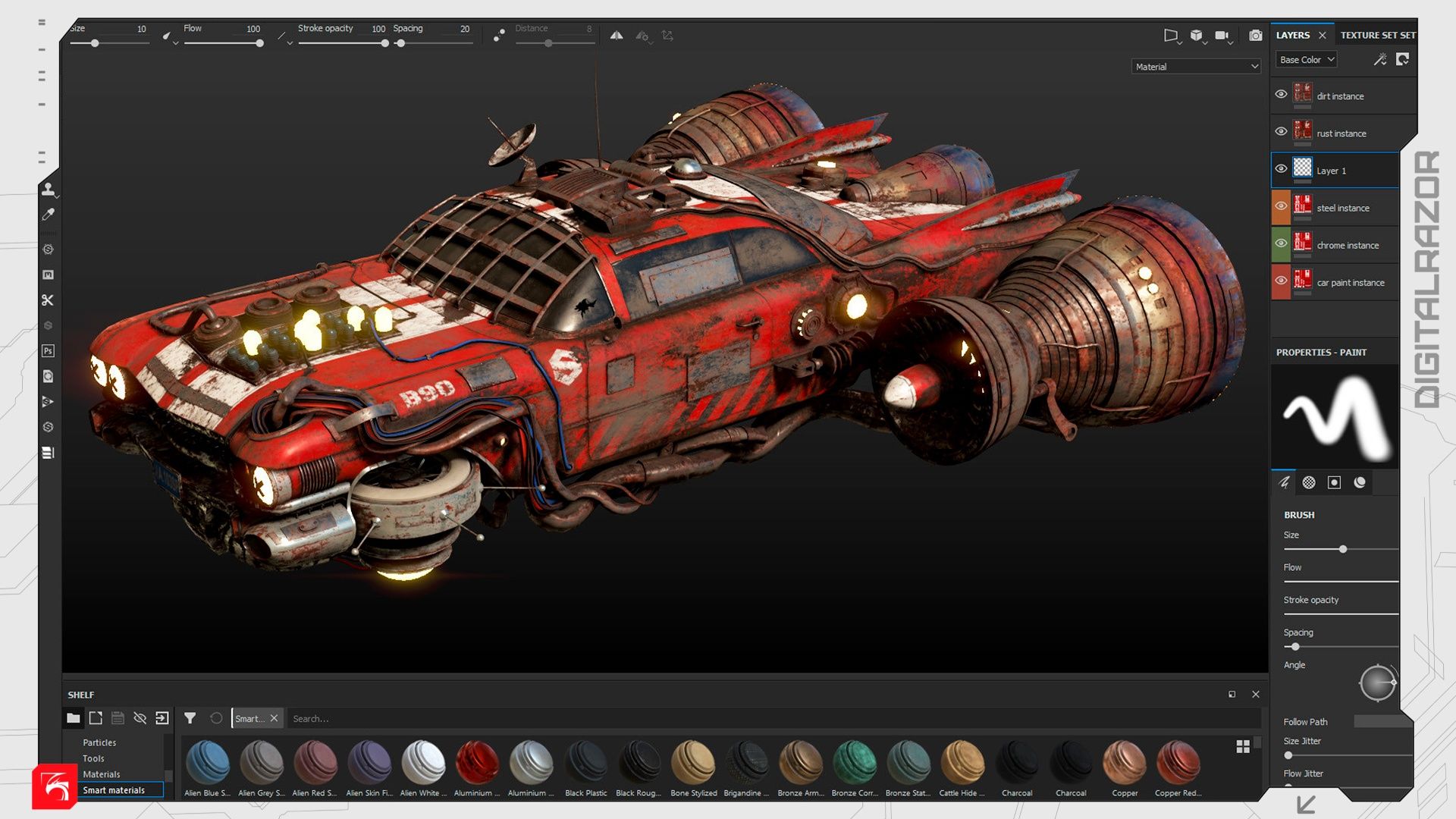The width and height of the screenshot is (1456, 819).
Task: Expand the Material view mode dropdown
Action: click(1196, 67)
